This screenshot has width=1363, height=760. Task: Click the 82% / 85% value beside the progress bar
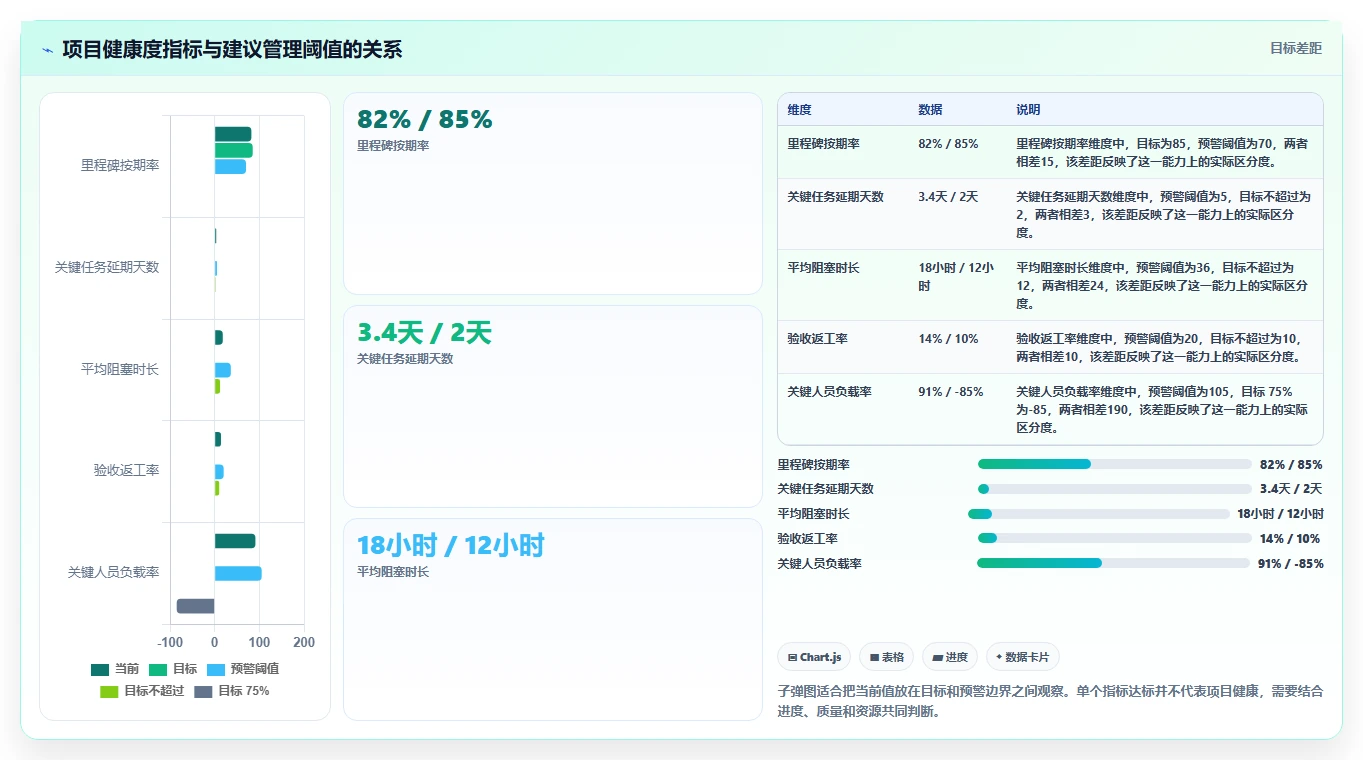coord(1291,465)
